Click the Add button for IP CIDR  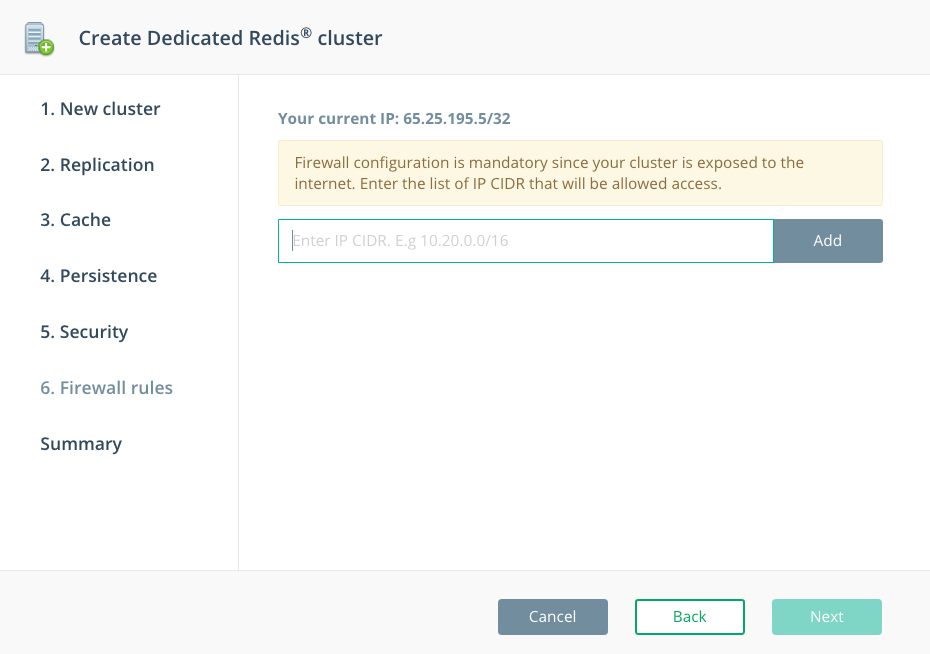click(x=828, y=241)
